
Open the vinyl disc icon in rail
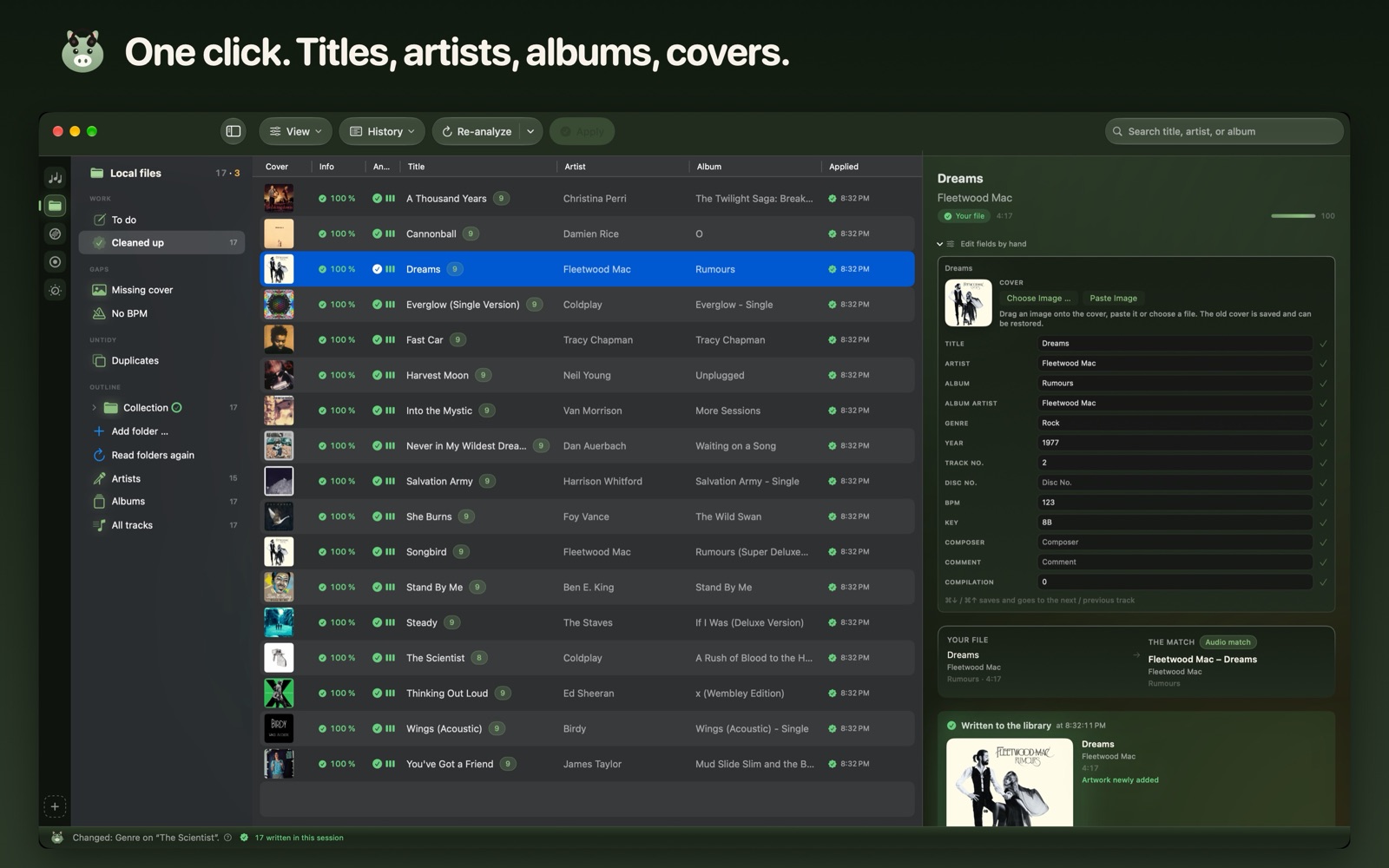pos(55,233)
